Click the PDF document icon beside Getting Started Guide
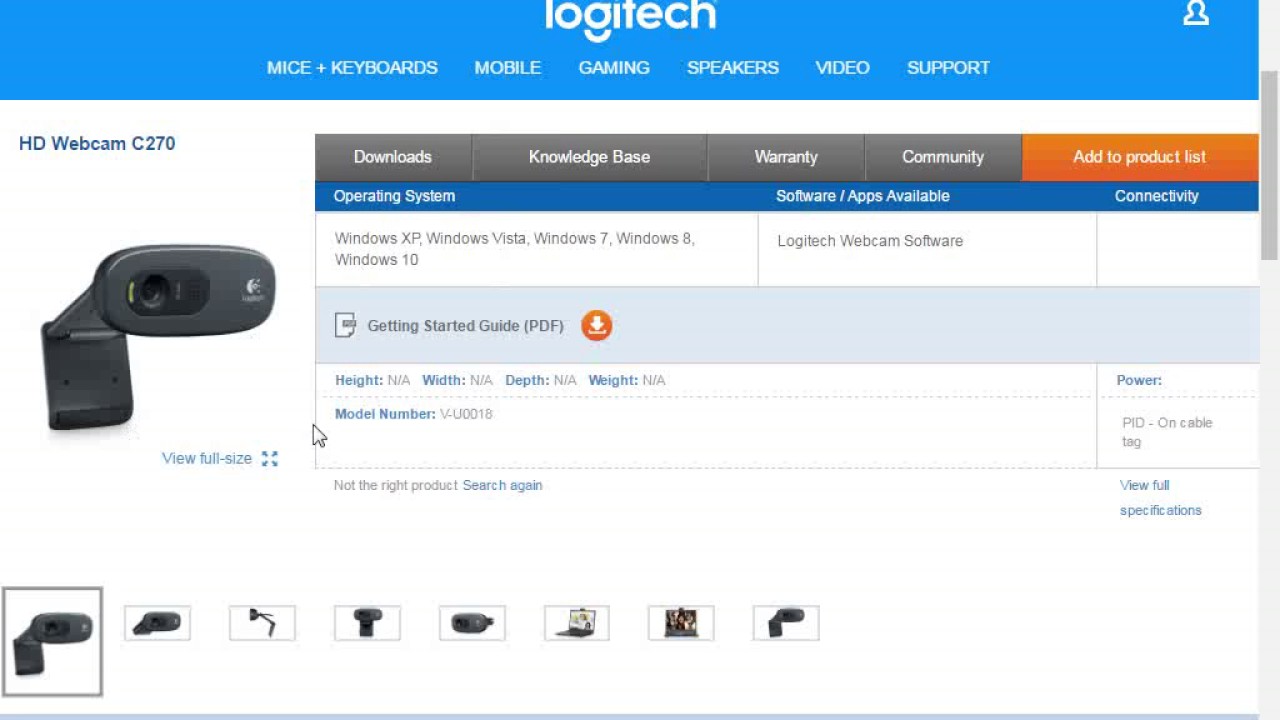The width and height of the screenshot is (1280, 720). [346, 325]
